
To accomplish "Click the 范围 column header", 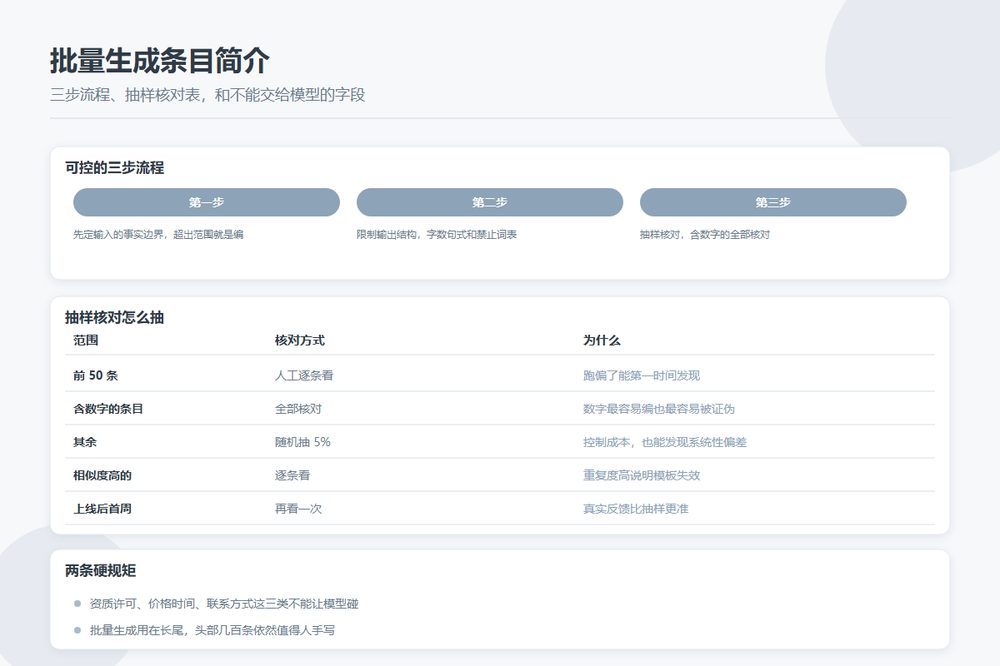I will click(x=85, y=340).
